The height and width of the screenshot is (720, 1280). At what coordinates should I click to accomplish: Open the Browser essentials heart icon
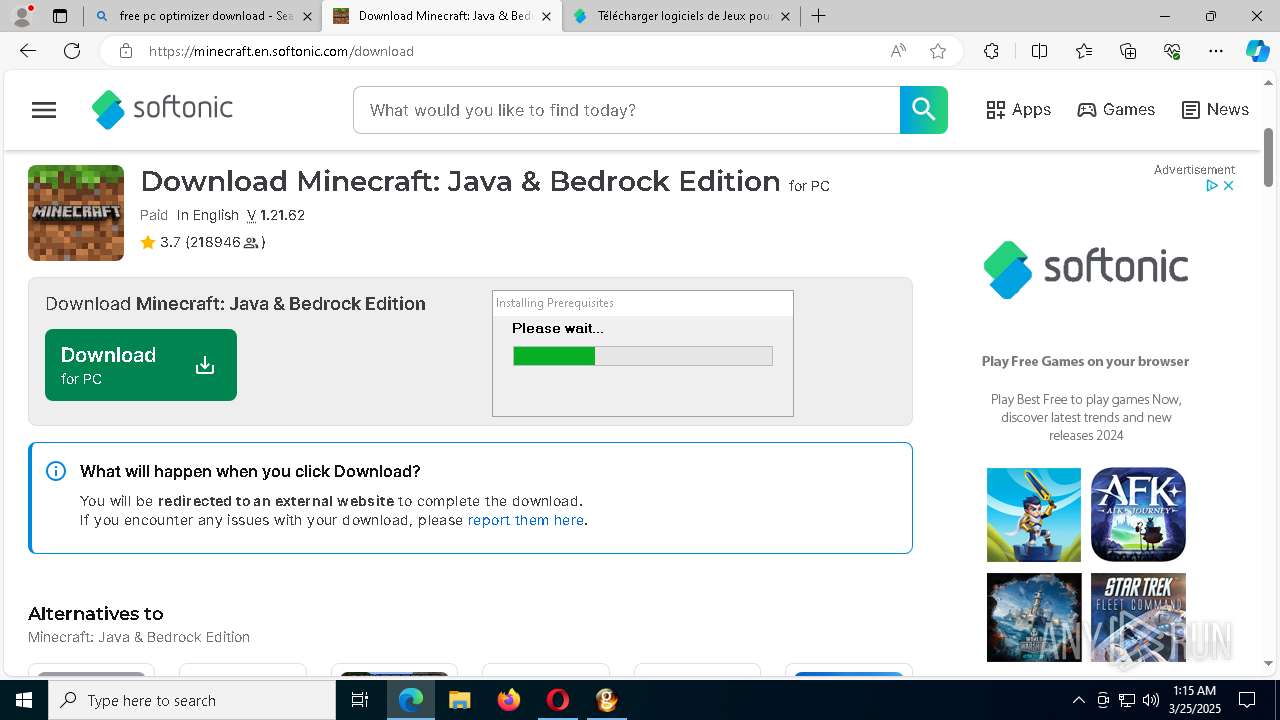point(1172,51)
